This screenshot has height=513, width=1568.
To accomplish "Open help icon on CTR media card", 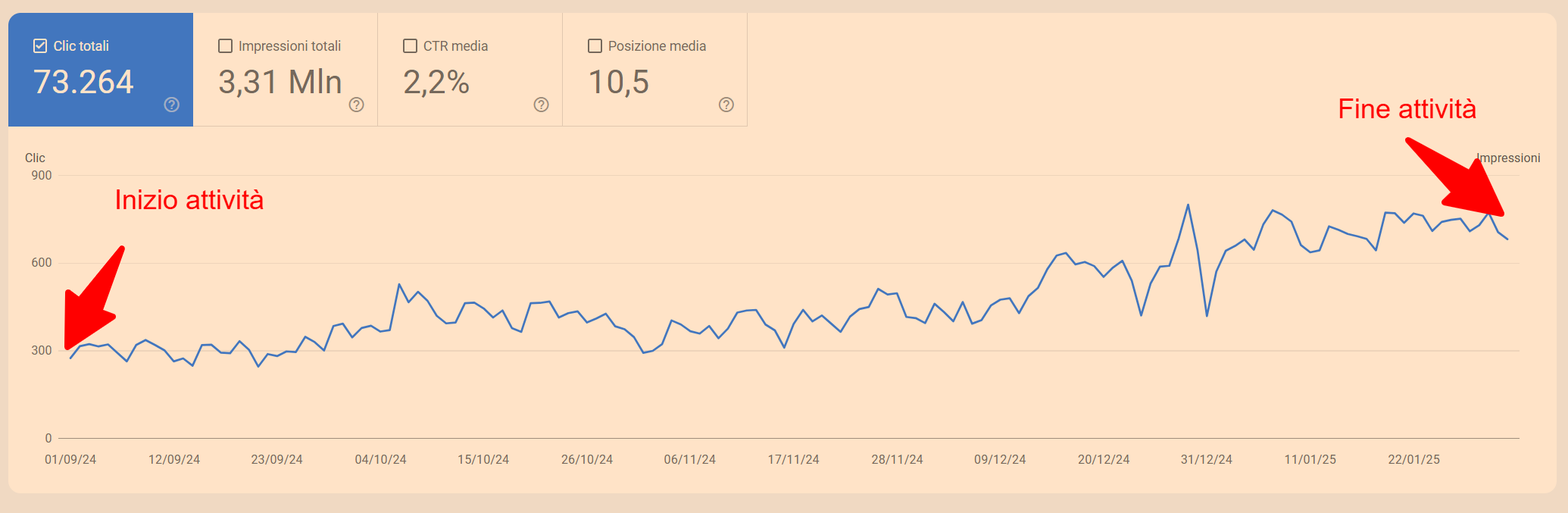I will (542, 105).
